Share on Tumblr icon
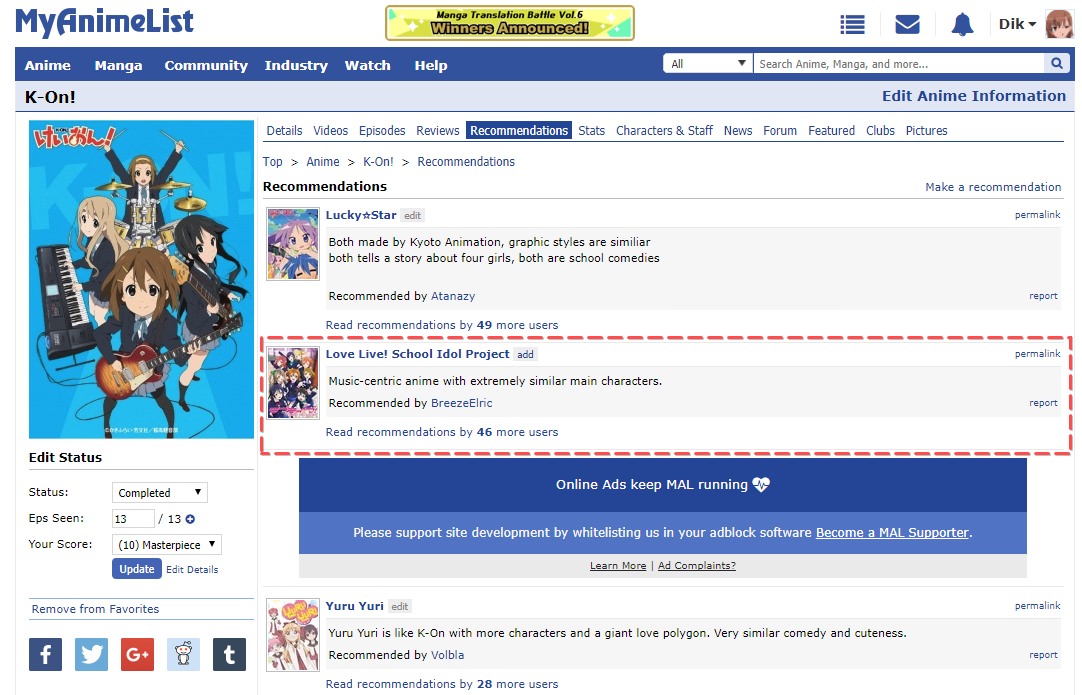 coord(229,654)
